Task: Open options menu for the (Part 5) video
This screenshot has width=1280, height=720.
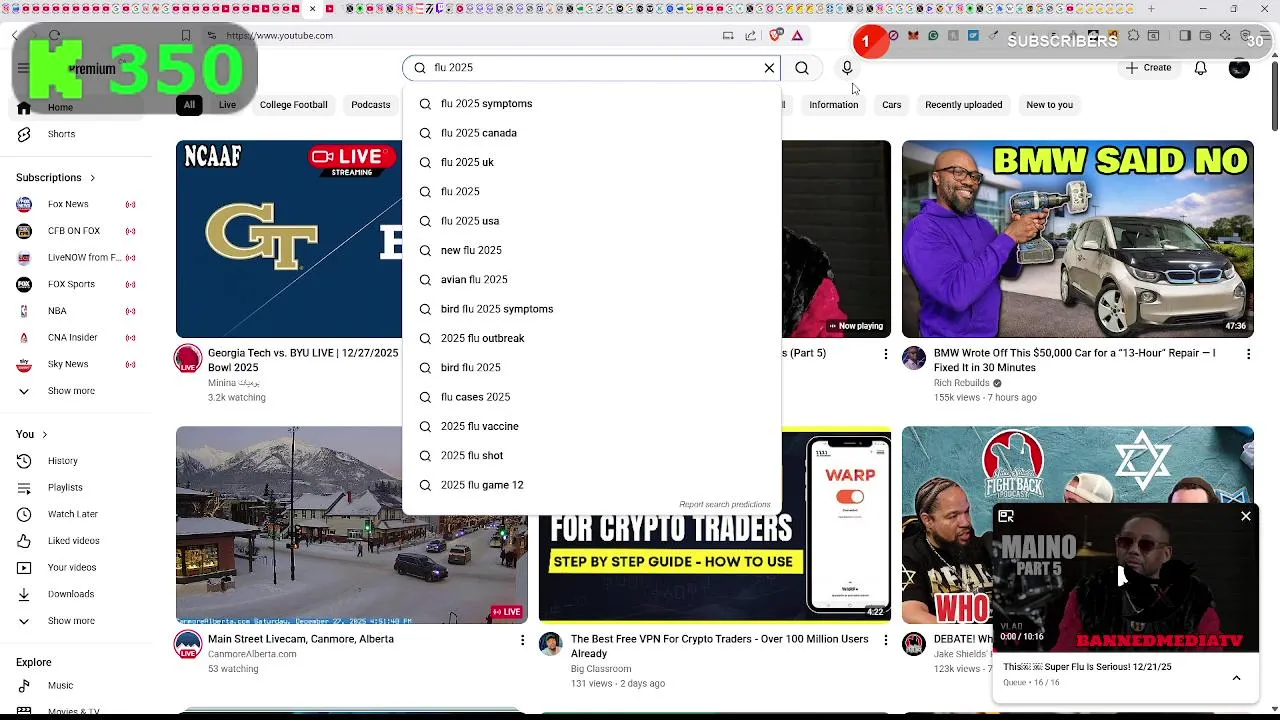Action: click(885, 354)
